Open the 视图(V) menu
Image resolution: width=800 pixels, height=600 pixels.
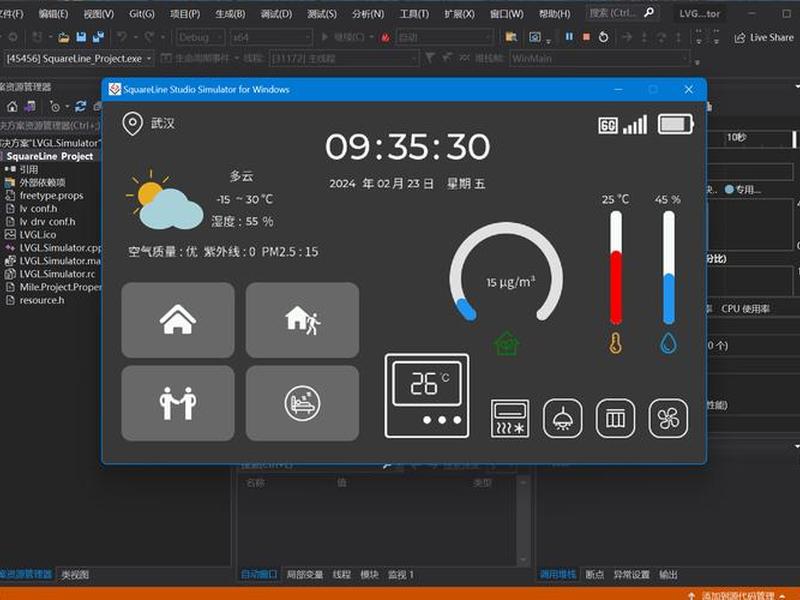(x=98, y=14)
